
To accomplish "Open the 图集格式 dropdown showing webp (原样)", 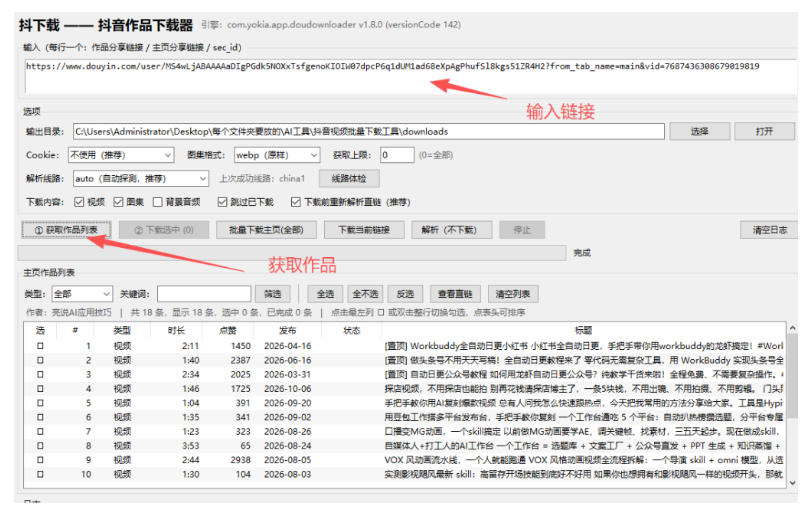I will [277, 155].
